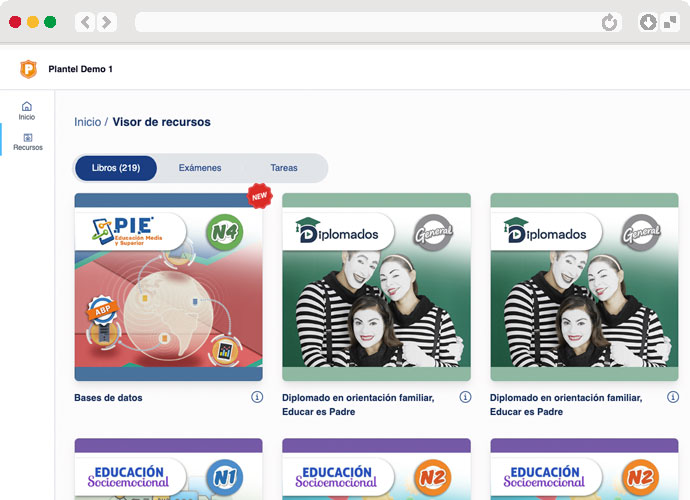
Task: Open the PIE Bases de datos book cover
Action: [169, 287]
